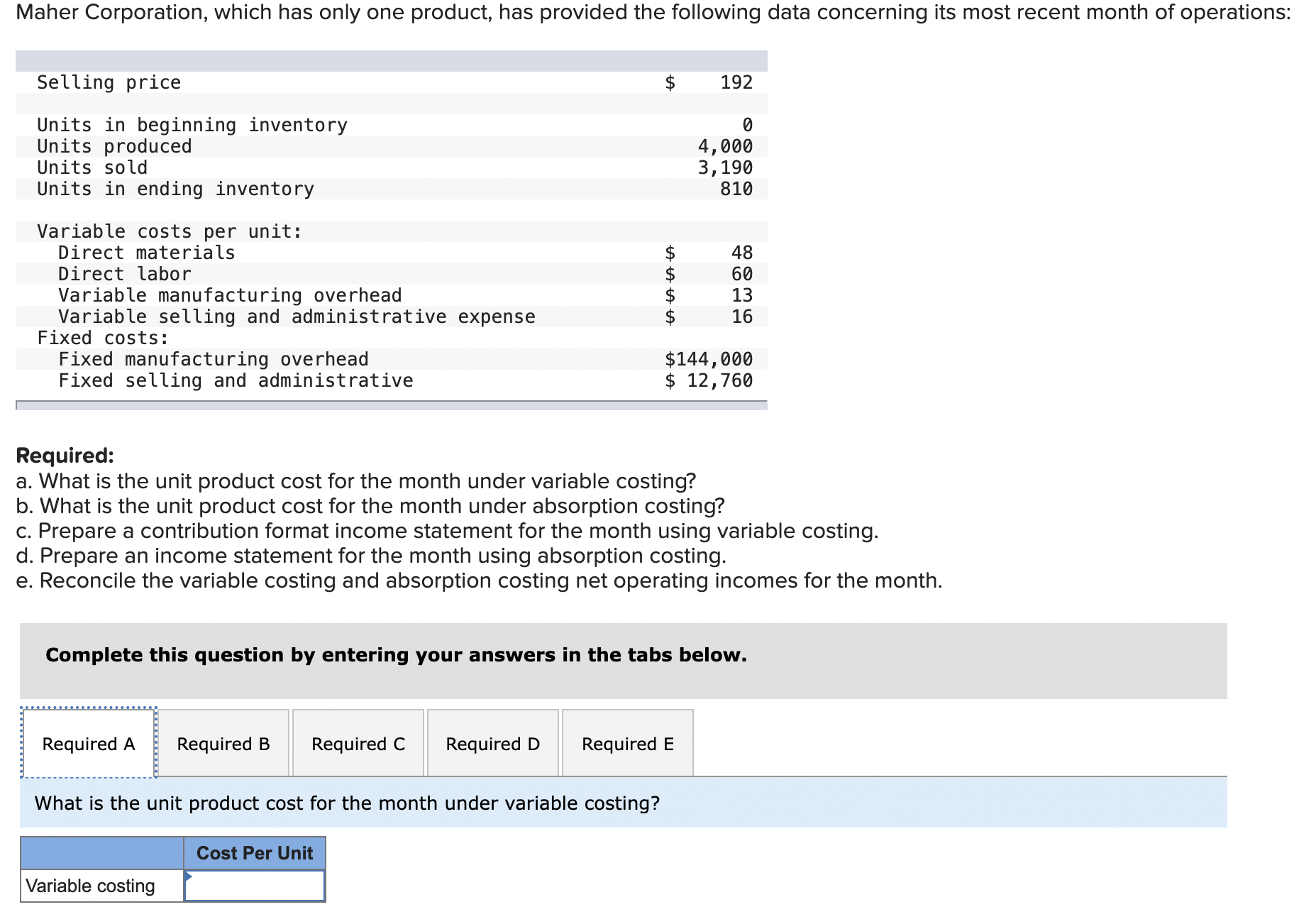
Task: Select the Selling price row in the data table
Action: (109, 82)
